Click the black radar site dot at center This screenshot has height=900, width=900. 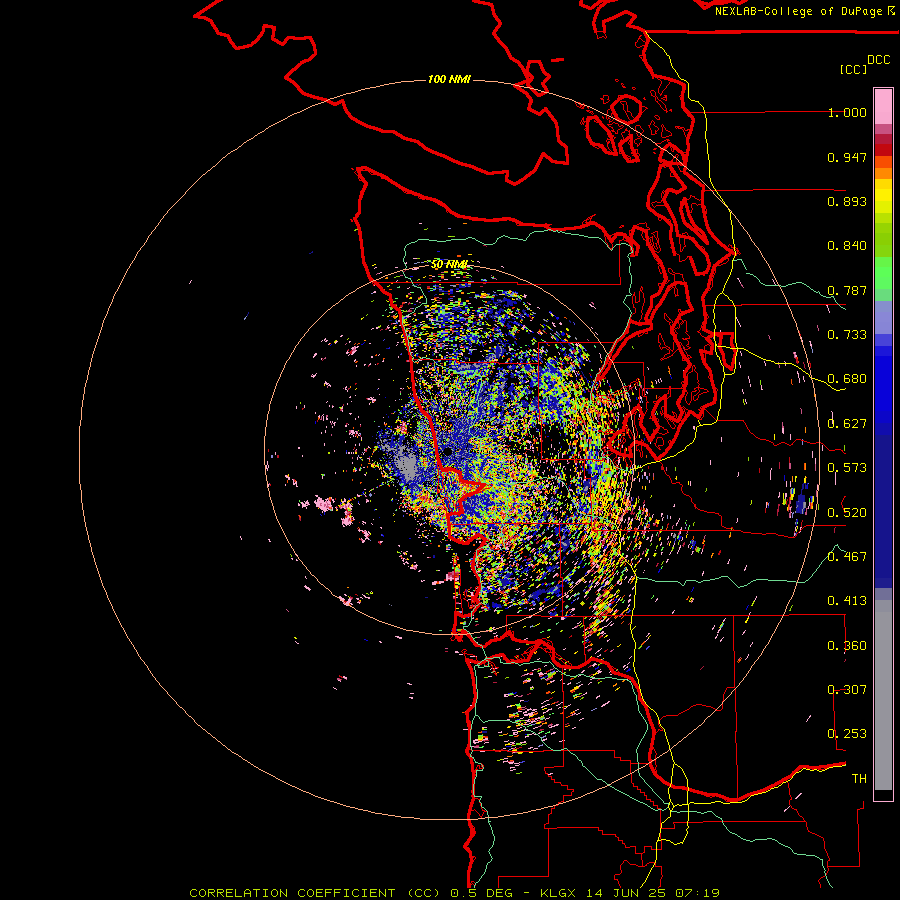pos(448,452)
